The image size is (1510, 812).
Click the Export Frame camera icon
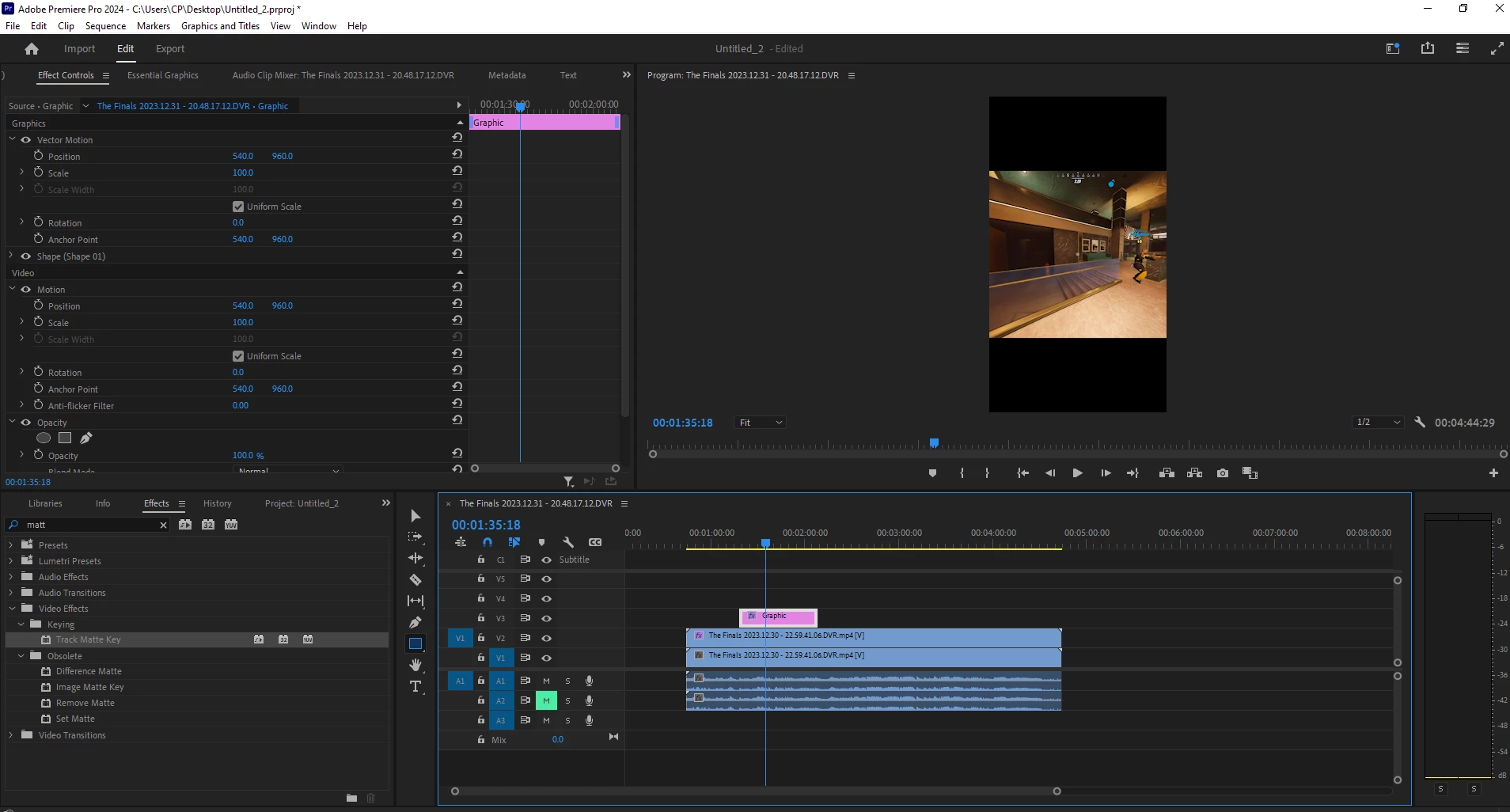(x=1223, y=473)
